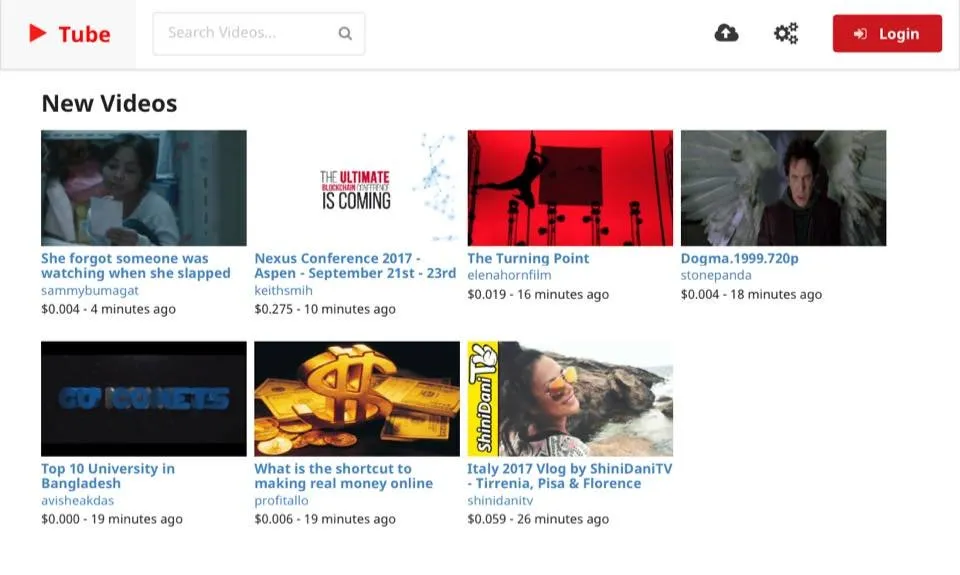Image resolution: width=960 pixels, height=575 pixels.
Task: Click the red play Tube logo
Action: point(70,34)
